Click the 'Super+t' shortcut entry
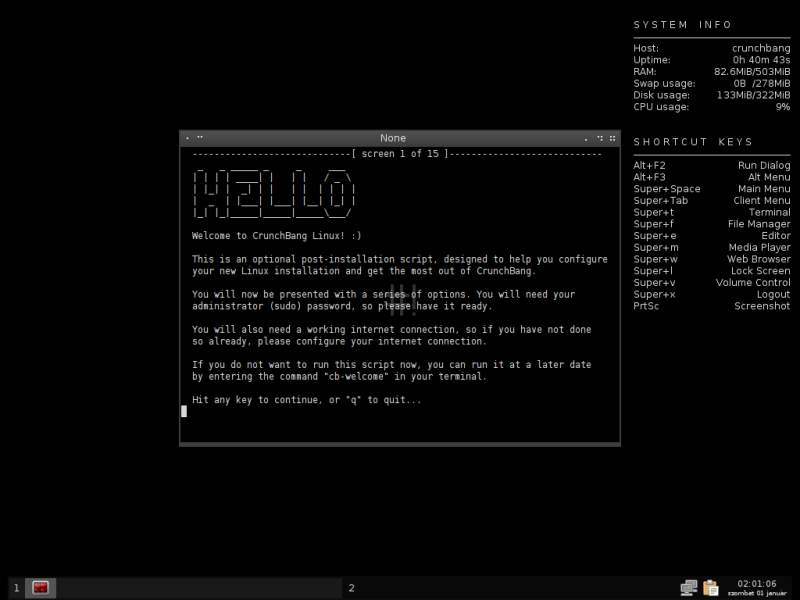This screenshot has height=600, width=800. (653, 212)
